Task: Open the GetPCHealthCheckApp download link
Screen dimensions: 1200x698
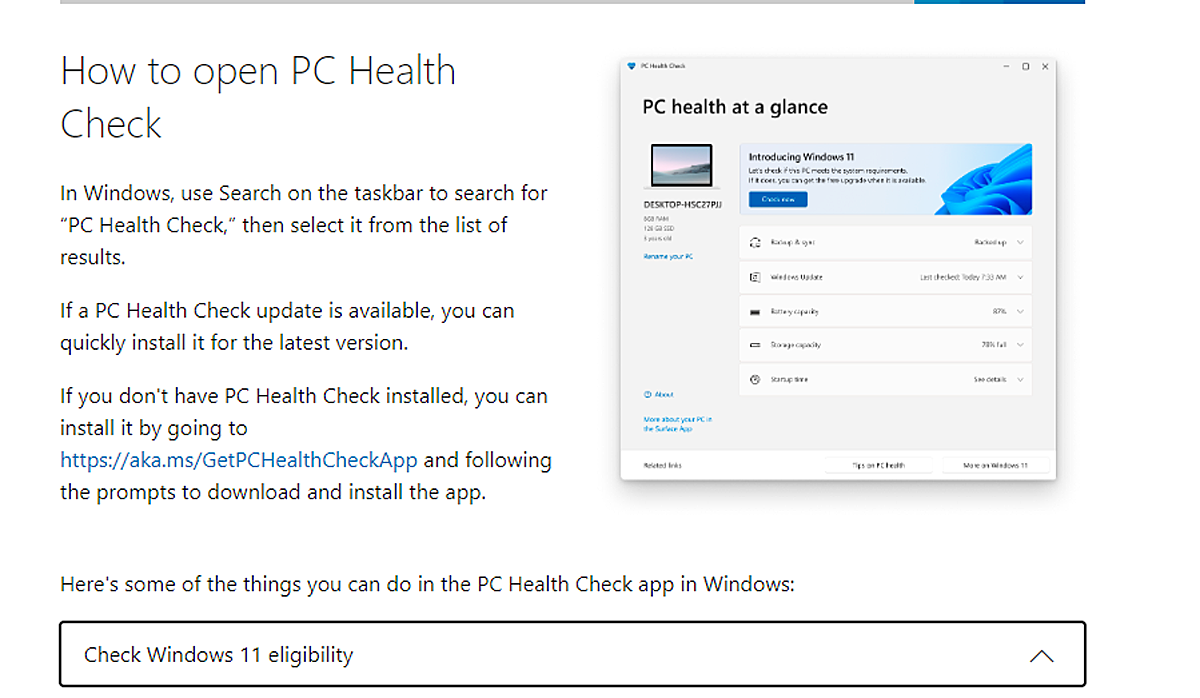Action: tap(238, 459)
